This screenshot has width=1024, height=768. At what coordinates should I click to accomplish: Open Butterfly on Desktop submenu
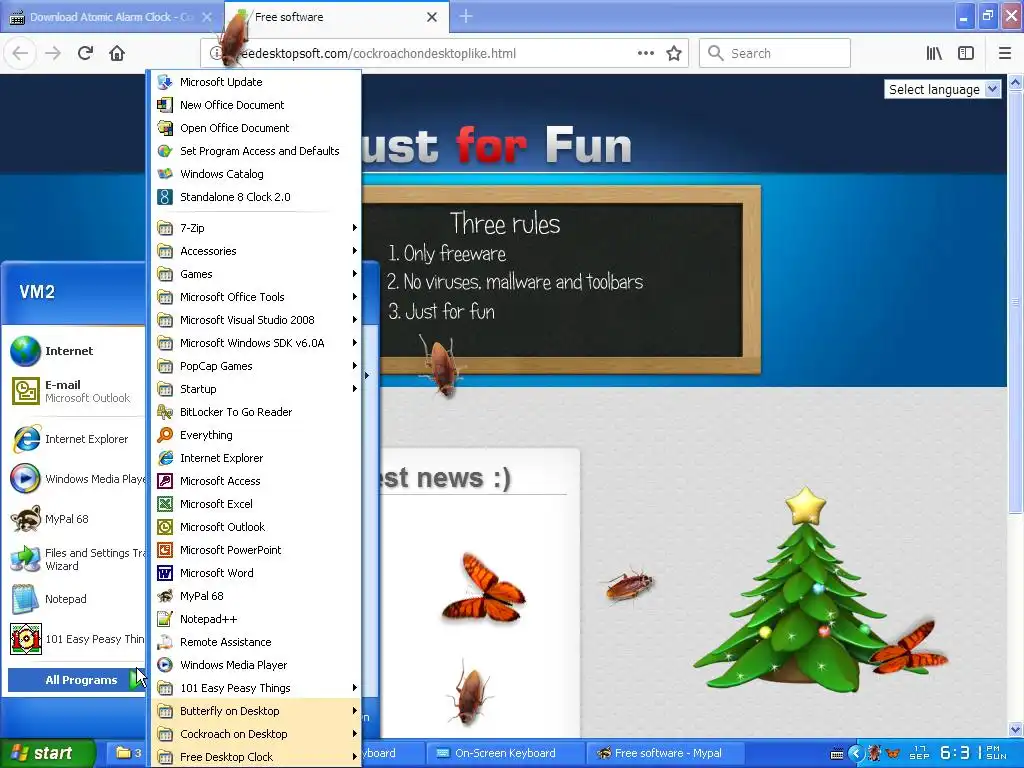tap(255, 711)
